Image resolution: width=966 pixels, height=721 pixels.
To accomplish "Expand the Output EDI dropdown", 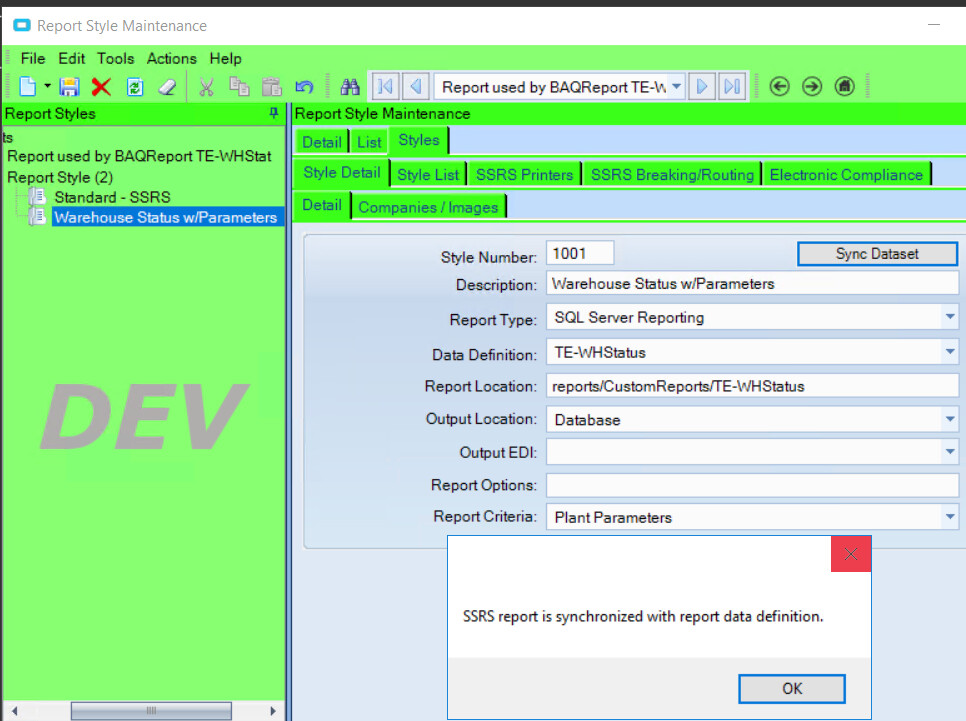I will click(949, 452).
